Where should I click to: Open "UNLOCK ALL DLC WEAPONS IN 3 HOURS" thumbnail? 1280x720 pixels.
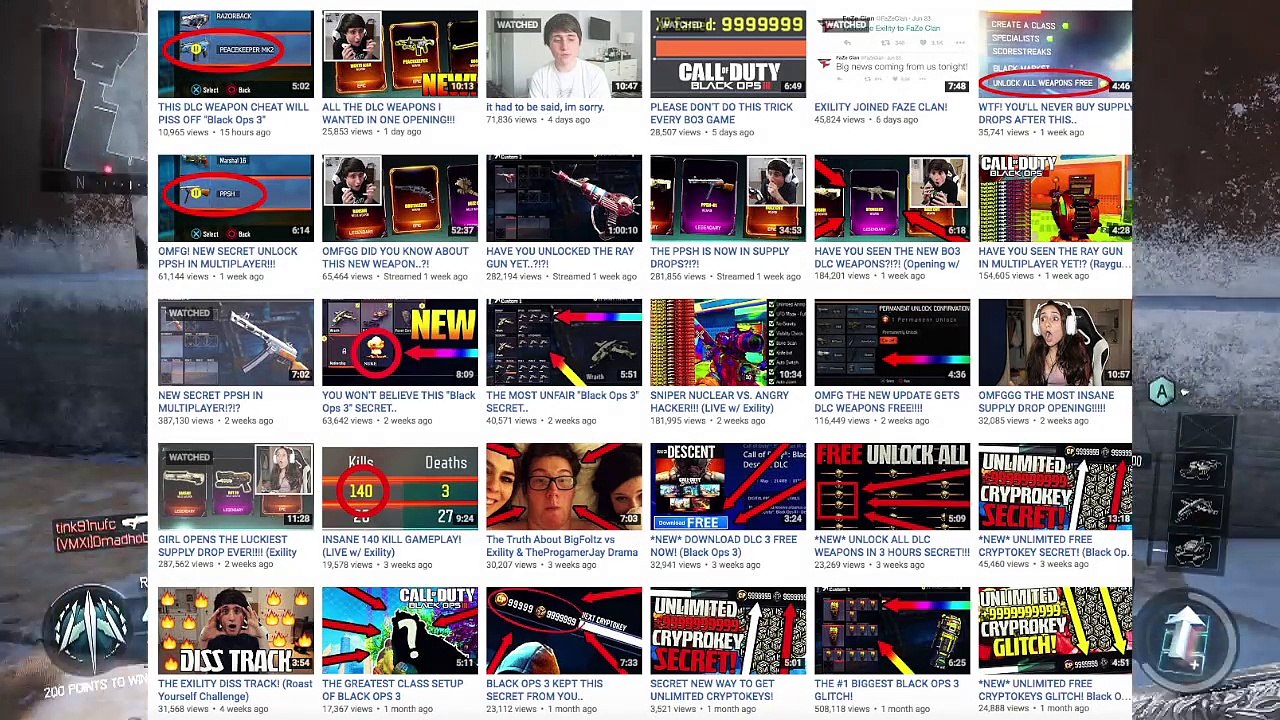tap(892, 486)
